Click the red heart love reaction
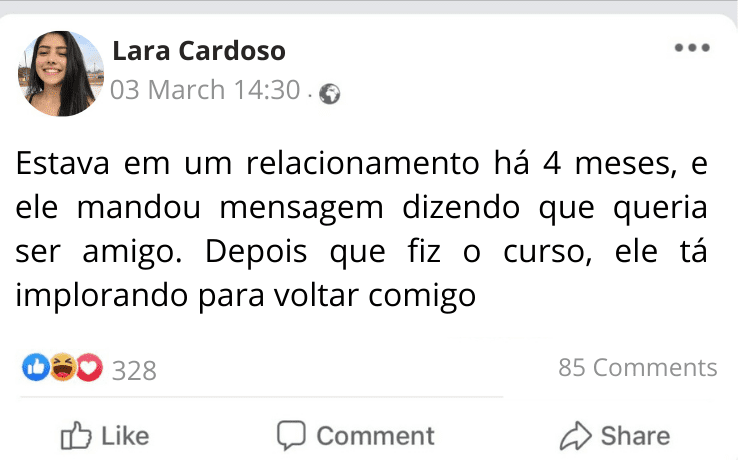Viewport: 738px width, 460px height. tap(89, 369)
